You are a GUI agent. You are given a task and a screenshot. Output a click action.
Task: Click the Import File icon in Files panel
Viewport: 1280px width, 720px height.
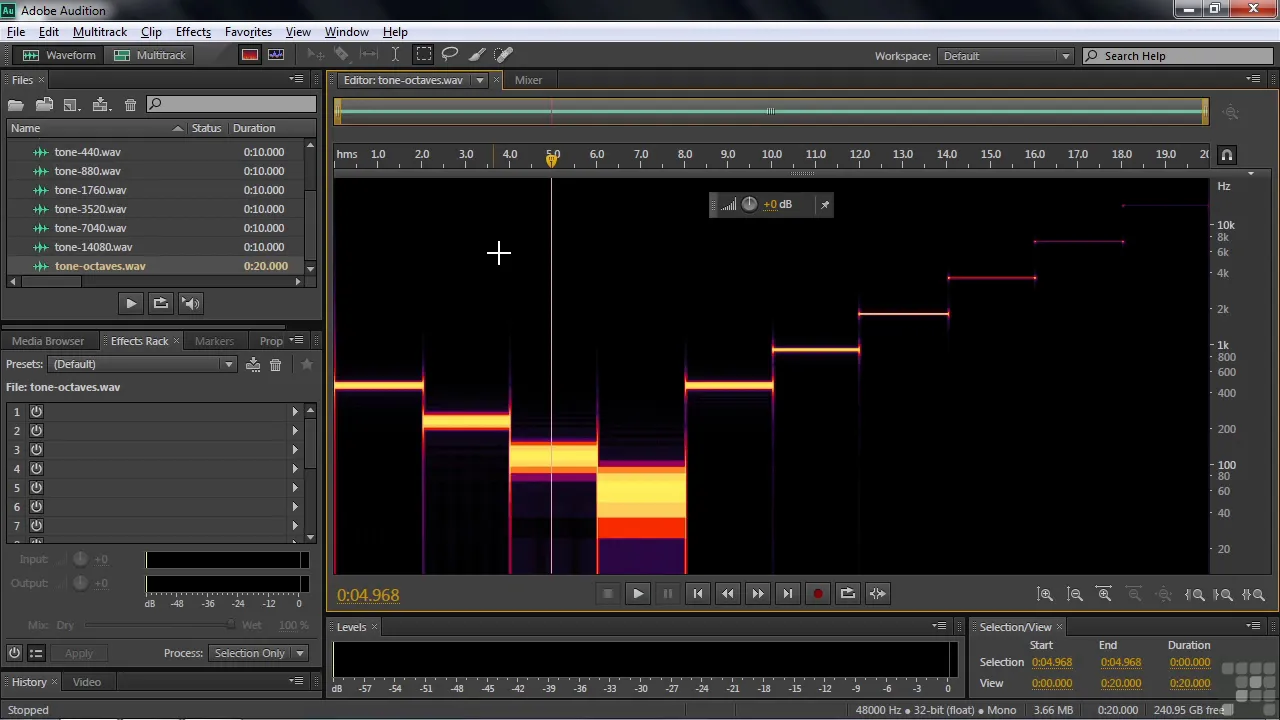coord(44,104)
